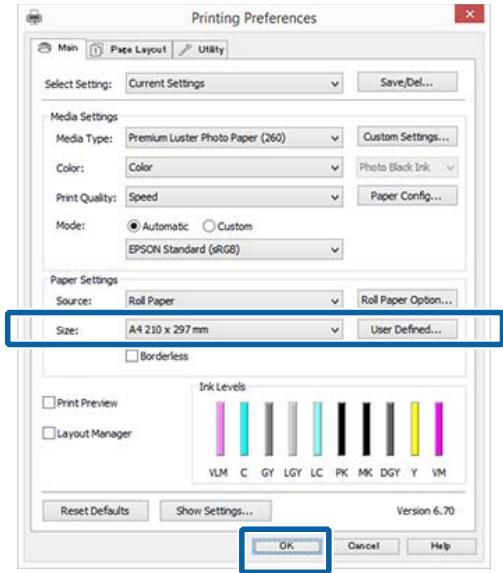Click the Version 6.70 text
The height and width of the screenshot is (573, 503).
[426, 511]
